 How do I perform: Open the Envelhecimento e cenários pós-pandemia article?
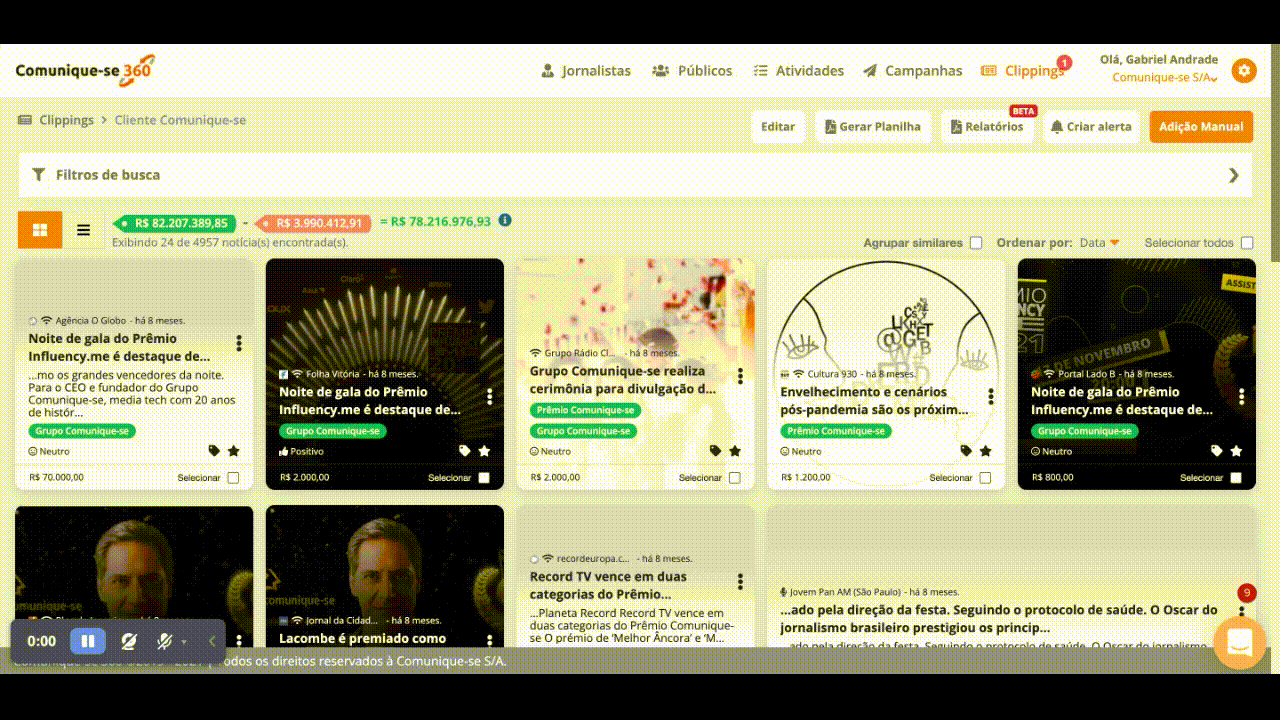[874, 401]
